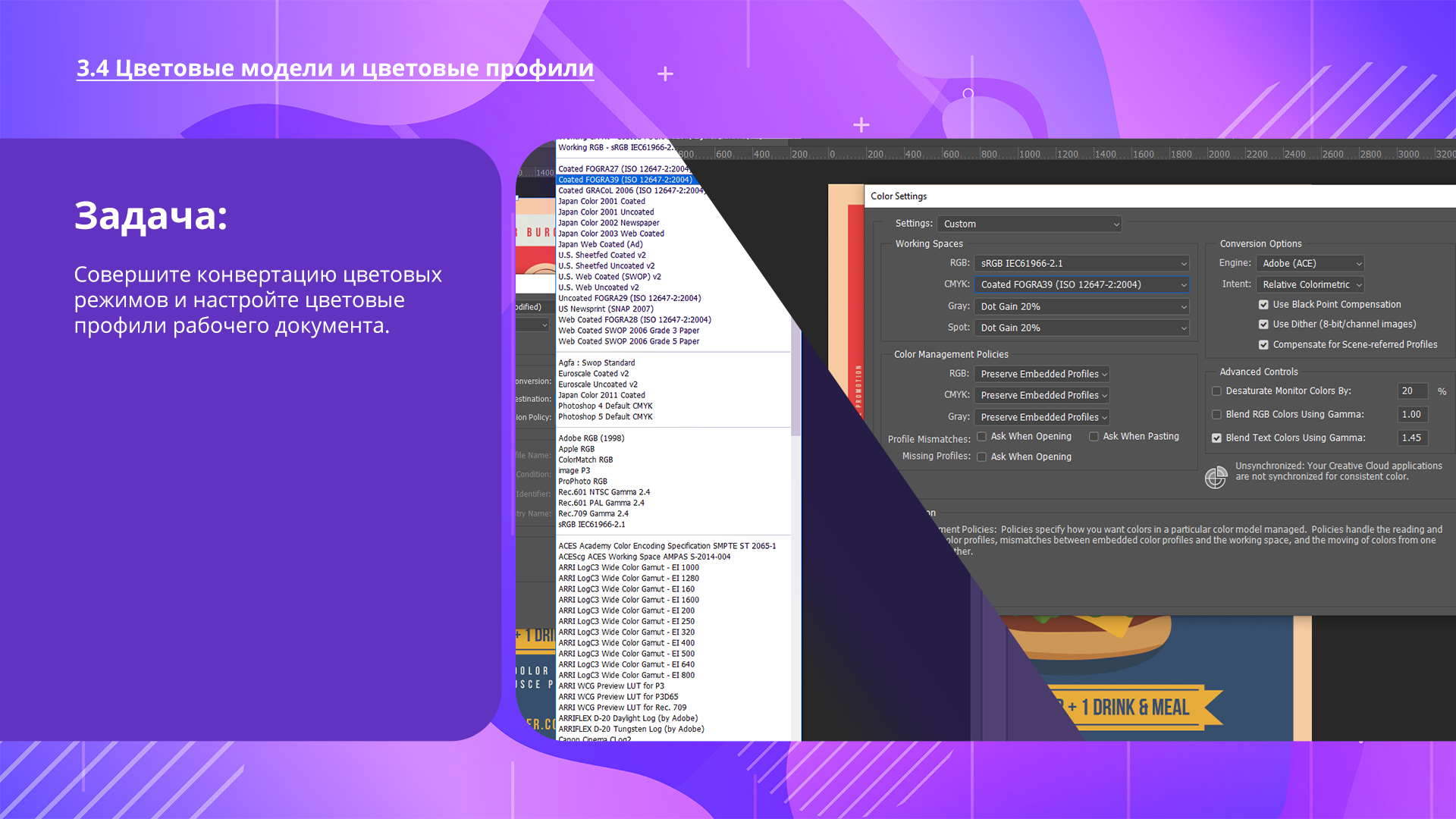Screen dimensions: 1456x819
Task: Pick Japan Color 2001 Coated list entry
Action: pyautogui.click(x=601, y=202)
